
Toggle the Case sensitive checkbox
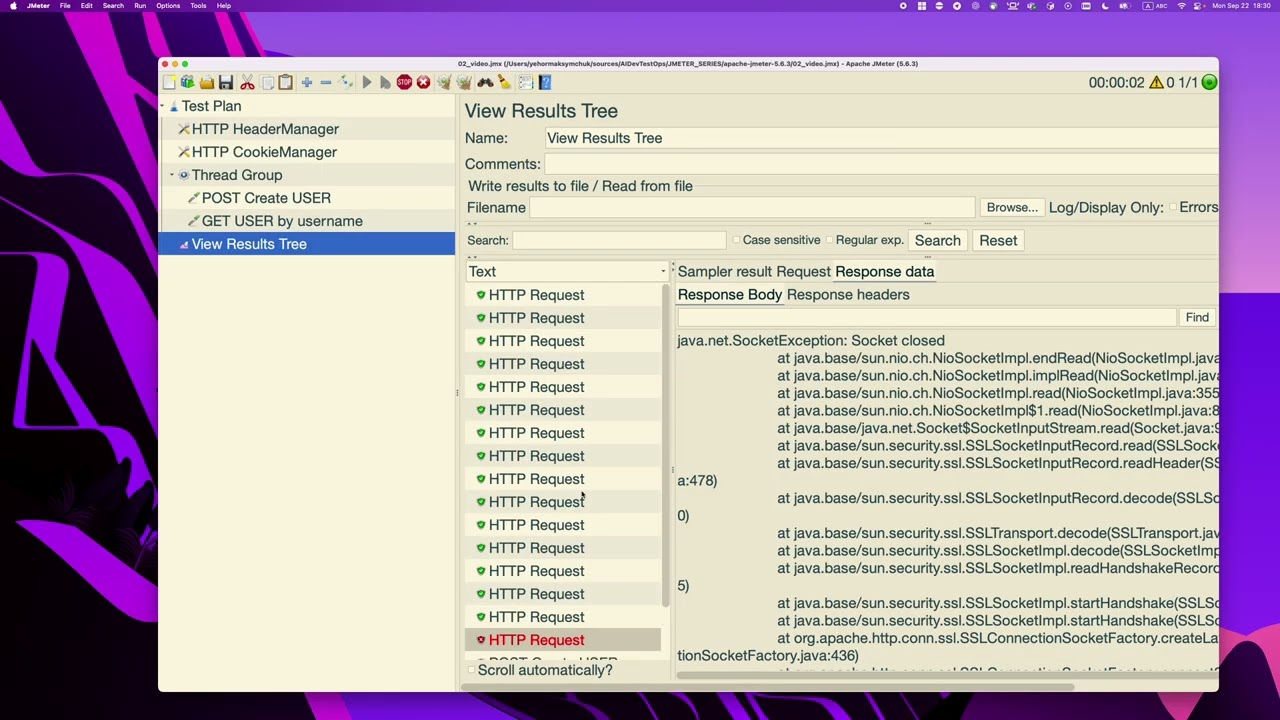point(737,241)
